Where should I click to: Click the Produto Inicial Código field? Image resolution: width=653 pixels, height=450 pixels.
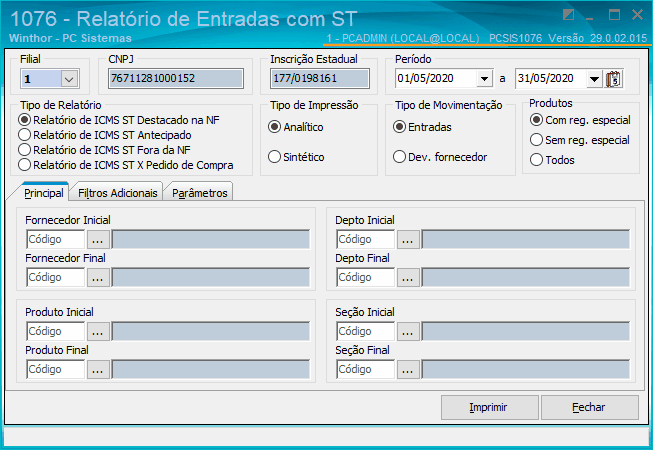coord(56,332)
